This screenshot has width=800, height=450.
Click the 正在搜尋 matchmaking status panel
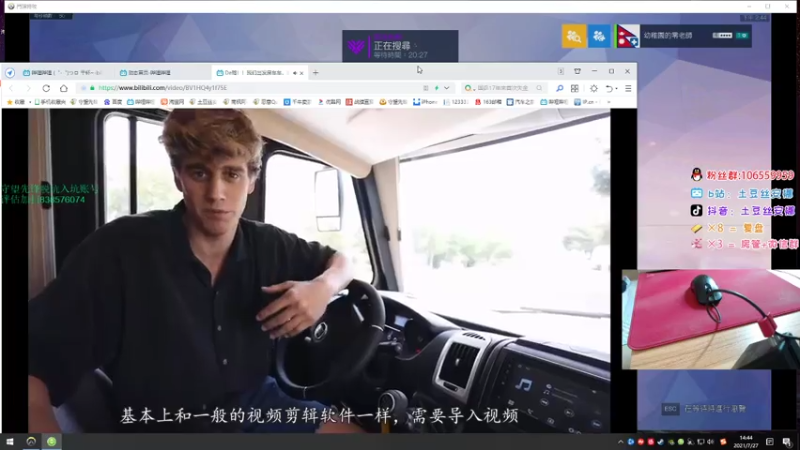click(x=400, y=46)
